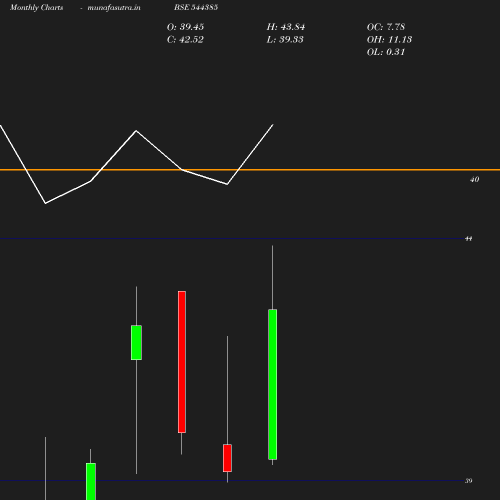This screenshot has height=500, width=500.
Task: Click the 'OC: 7.78' reading
Action: [x=386, y=27]
